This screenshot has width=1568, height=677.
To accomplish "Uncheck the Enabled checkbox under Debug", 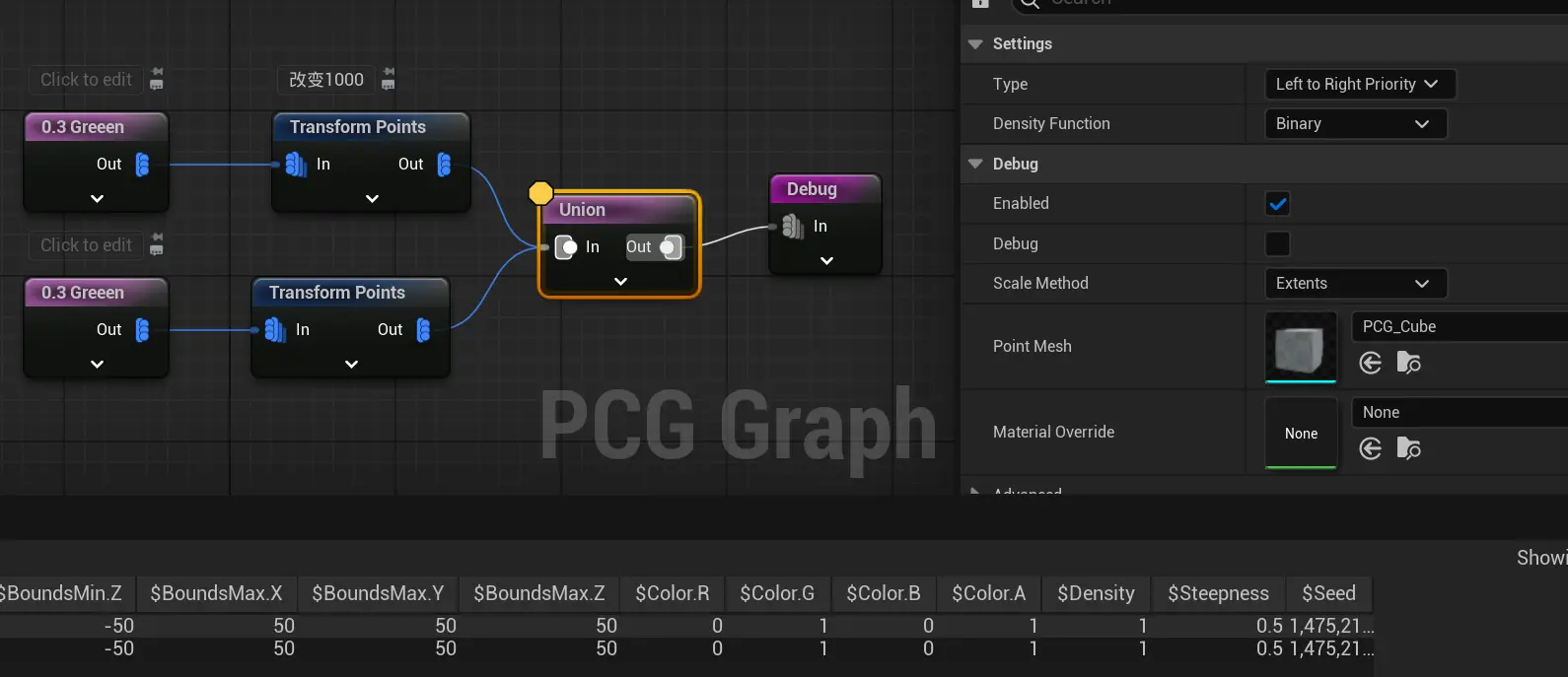I will coord(1277,204).
